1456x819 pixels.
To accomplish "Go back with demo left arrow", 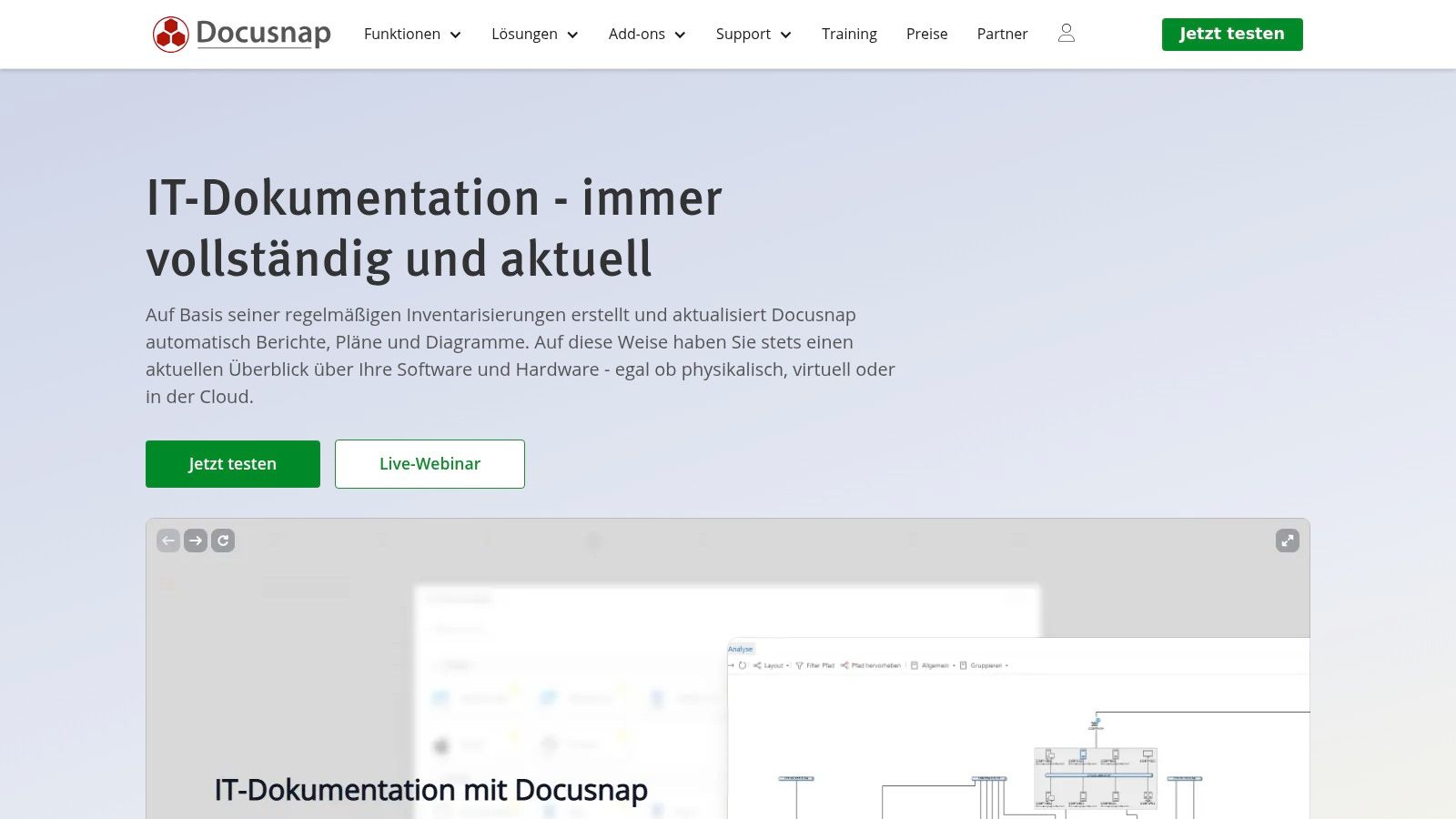I will [x=168, y=541].
